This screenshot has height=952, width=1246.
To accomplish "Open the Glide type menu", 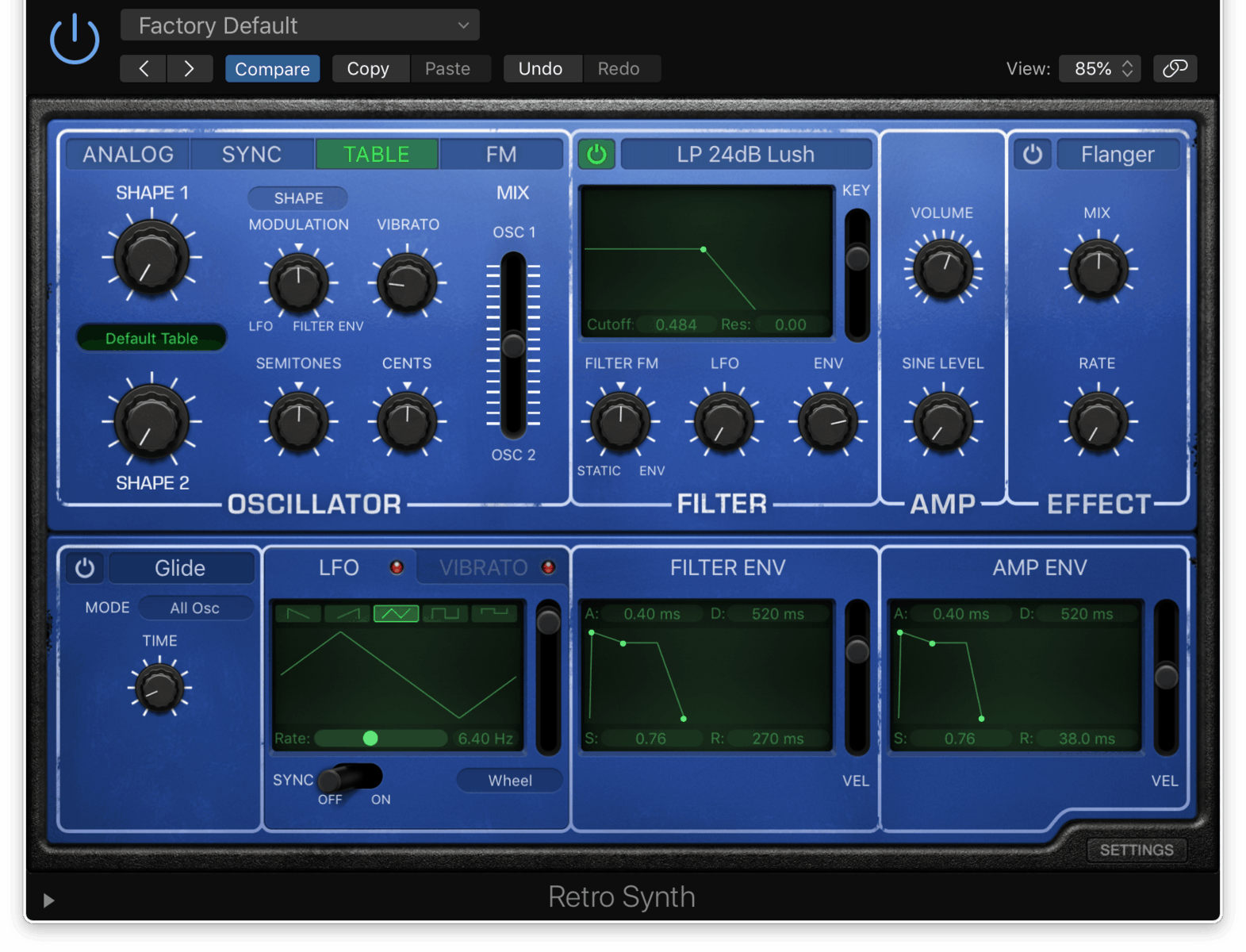I will pos(180,568).
